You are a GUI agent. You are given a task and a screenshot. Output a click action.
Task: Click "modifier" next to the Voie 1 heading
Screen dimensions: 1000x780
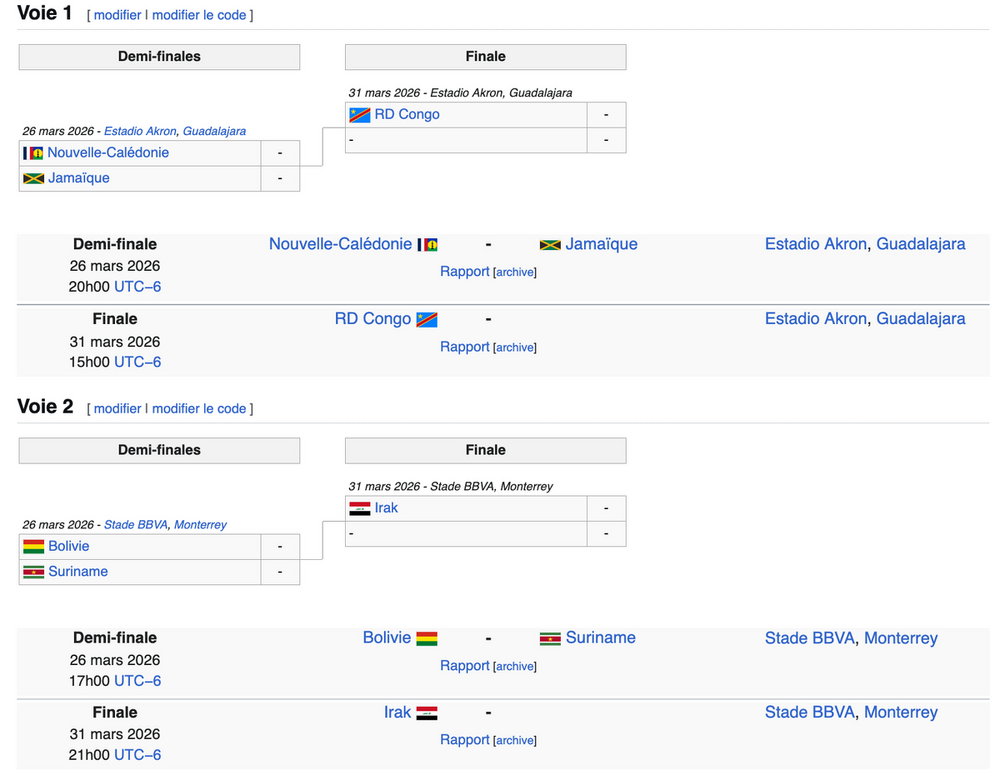click(x=117, y=15)
